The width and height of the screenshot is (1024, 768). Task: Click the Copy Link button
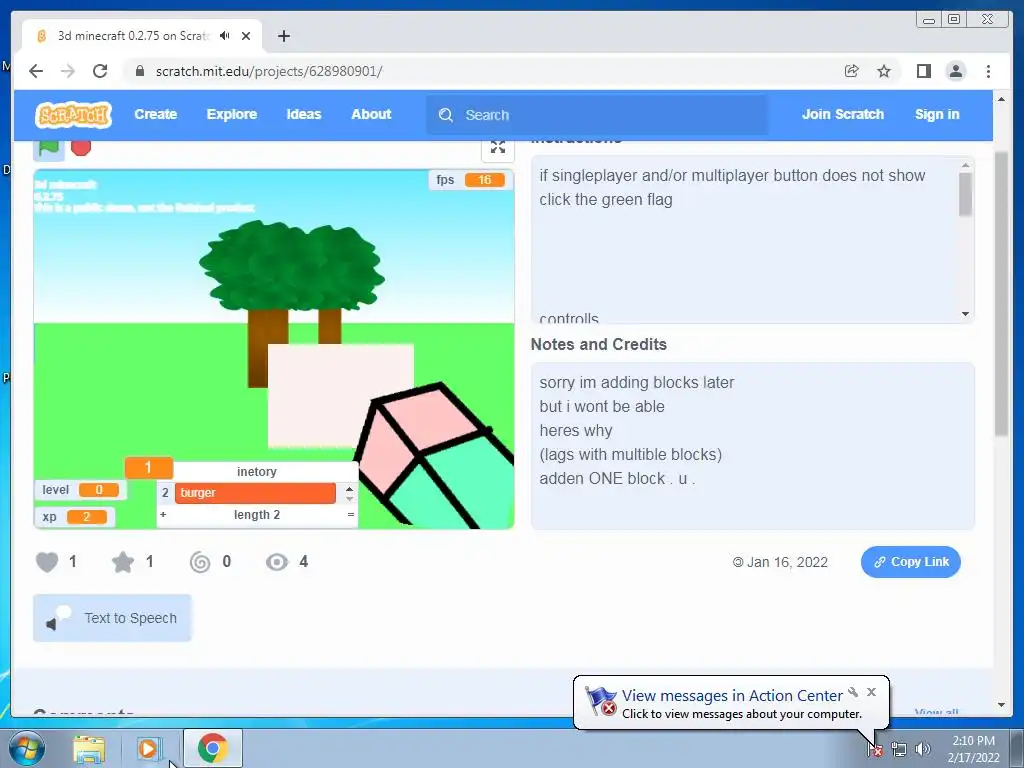click(910, 562)
